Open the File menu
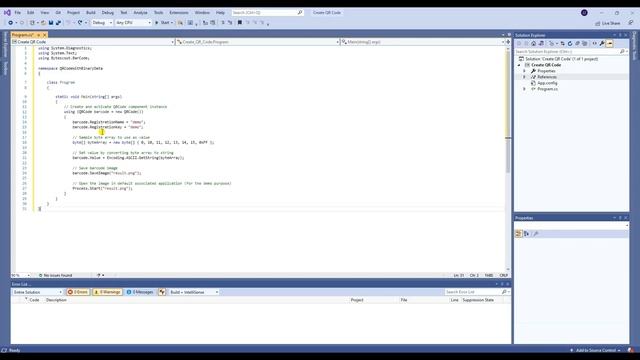The width and height of the screenshot is (640, 360). (x=18, y=13)
